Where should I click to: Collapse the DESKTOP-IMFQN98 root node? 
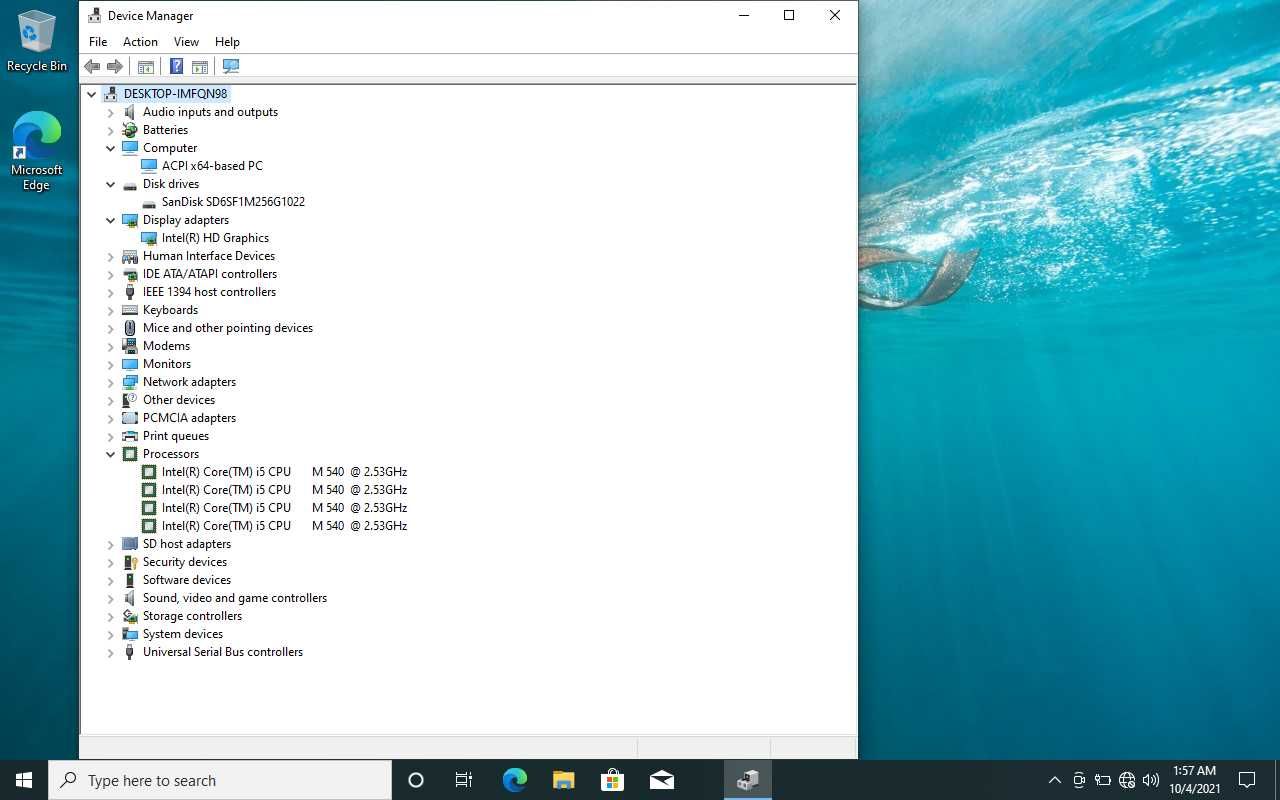(x=92, y=94)
